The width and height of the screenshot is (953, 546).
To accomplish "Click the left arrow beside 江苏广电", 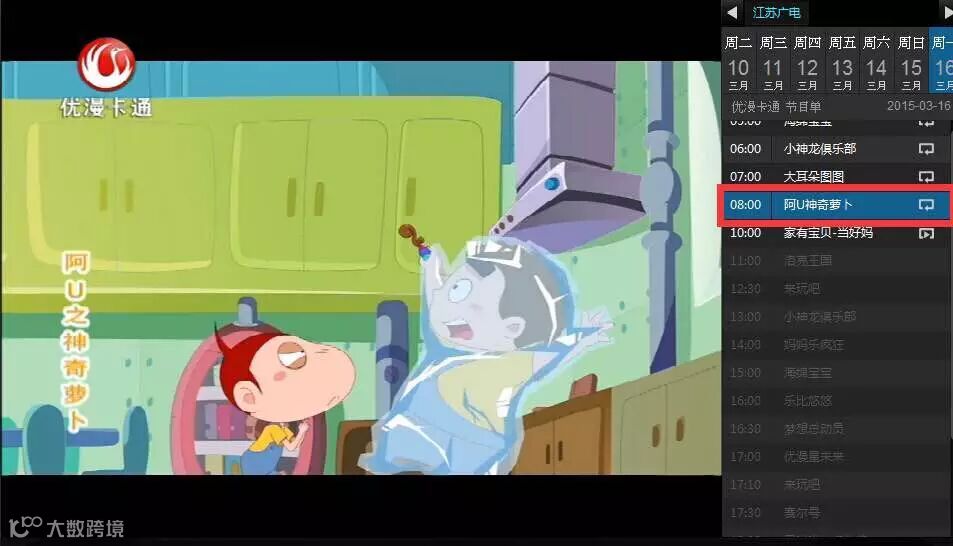I will click(x=732, y=12).
